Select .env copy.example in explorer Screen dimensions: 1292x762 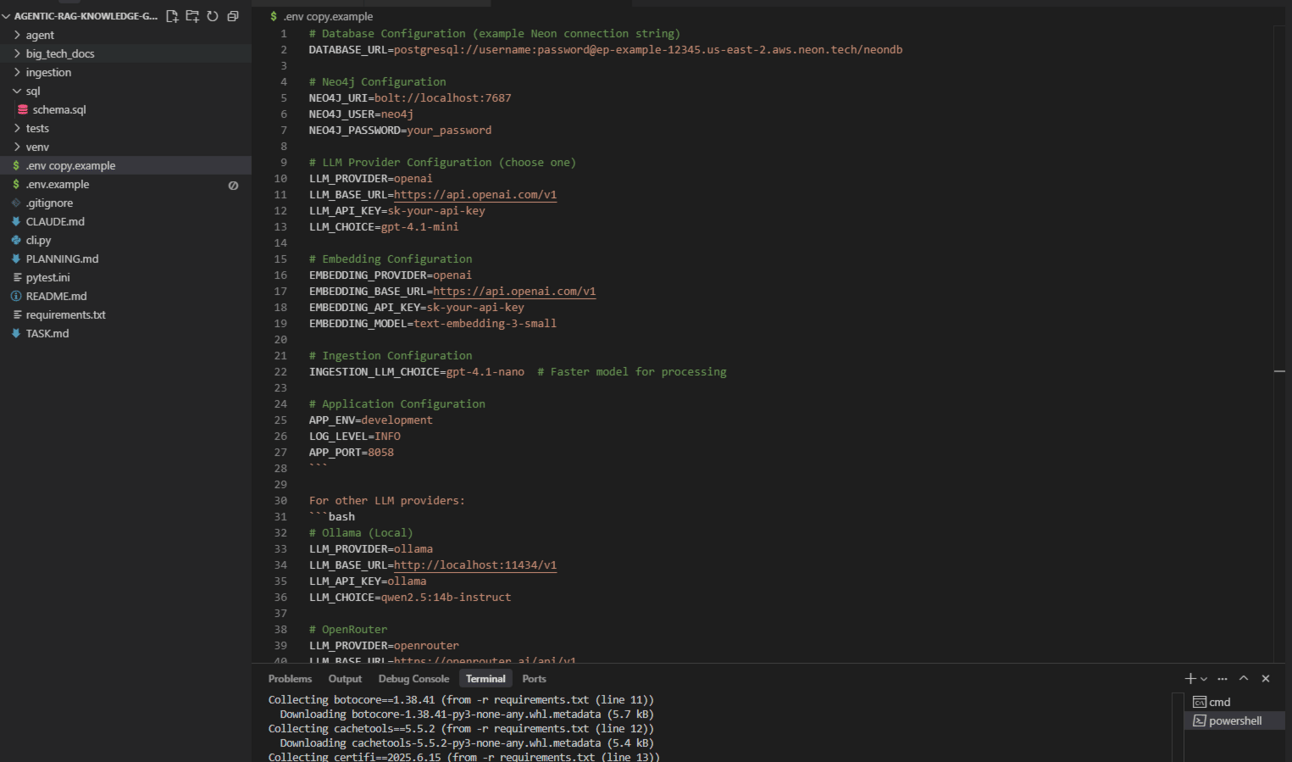pyautogui.click(x=126, y=166)
